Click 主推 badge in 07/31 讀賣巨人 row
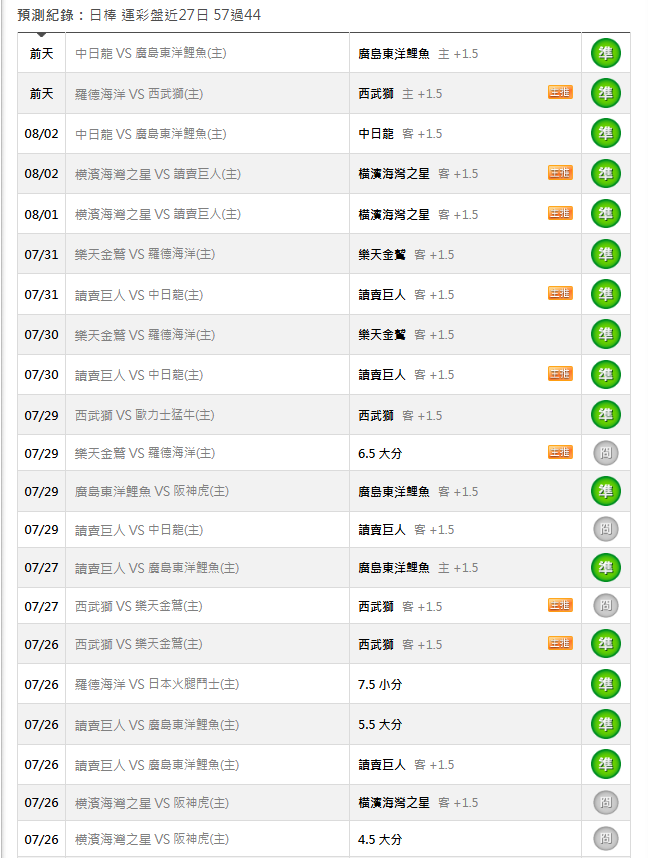 [560, 293]
